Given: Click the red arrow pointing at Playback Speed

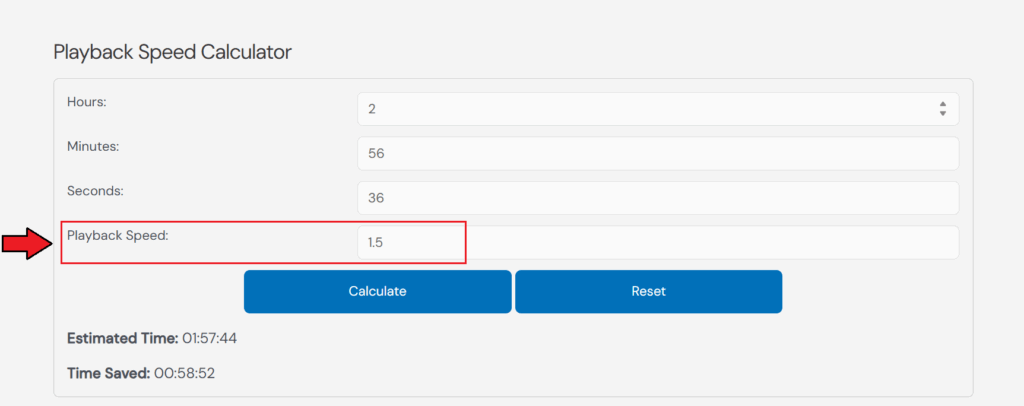Looking at the screenshot, I should point(28,243).
